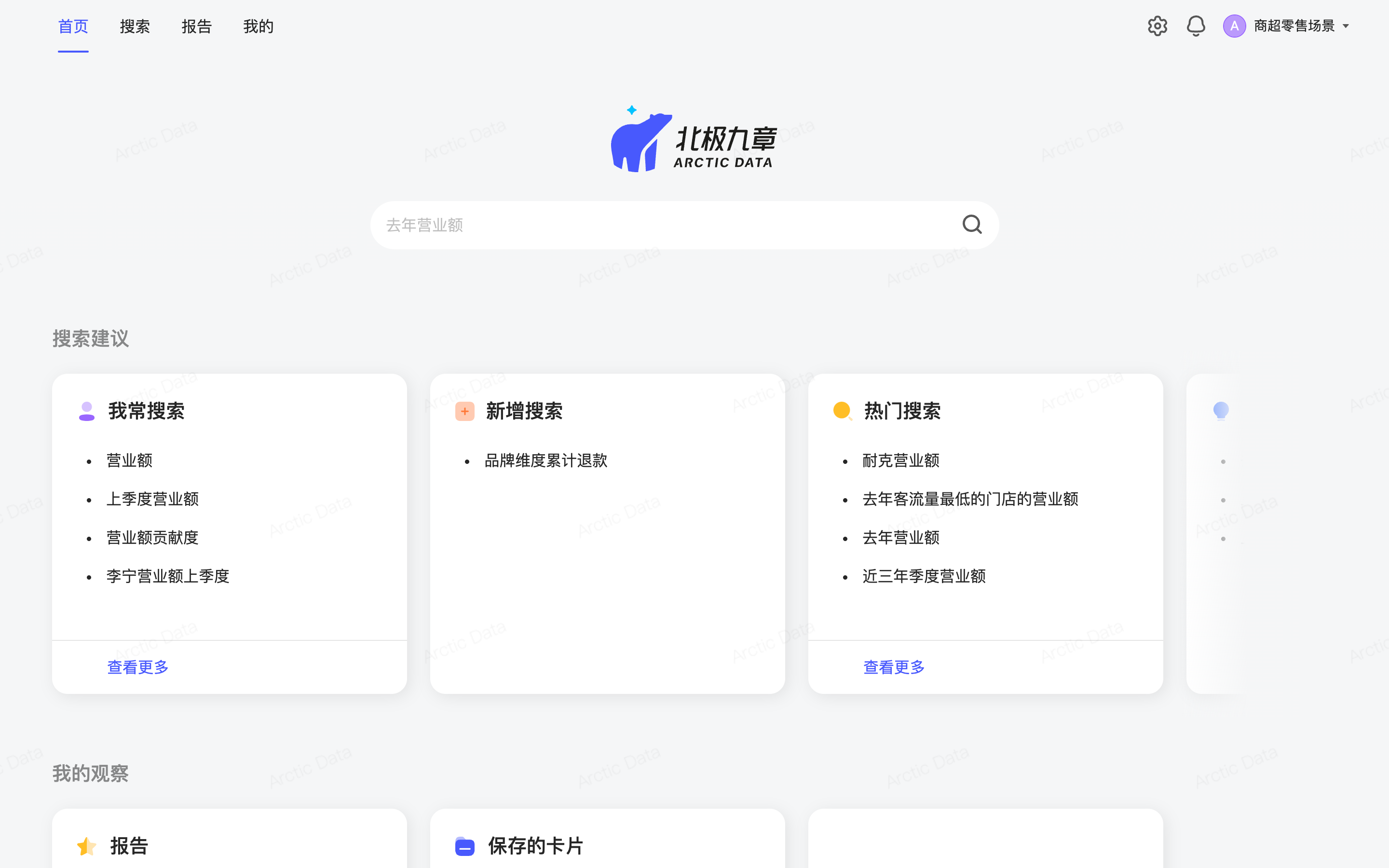Screen dimensions: 1389x868
Task: Open the notifications bell
Action: pos(1196,26)
